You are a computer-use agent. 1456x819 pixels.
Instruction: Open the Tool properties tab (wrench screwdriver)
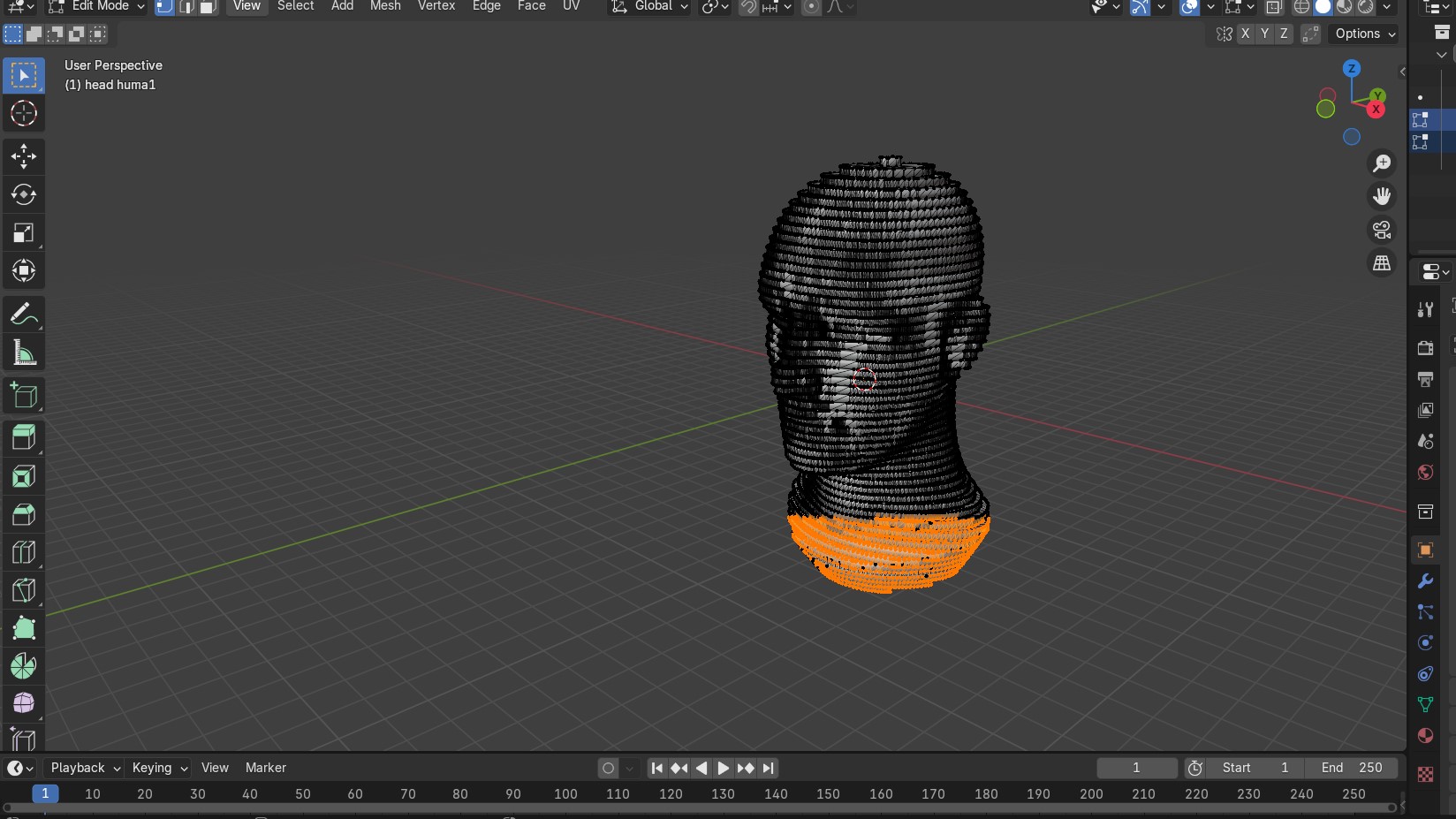coord(1425,309)
